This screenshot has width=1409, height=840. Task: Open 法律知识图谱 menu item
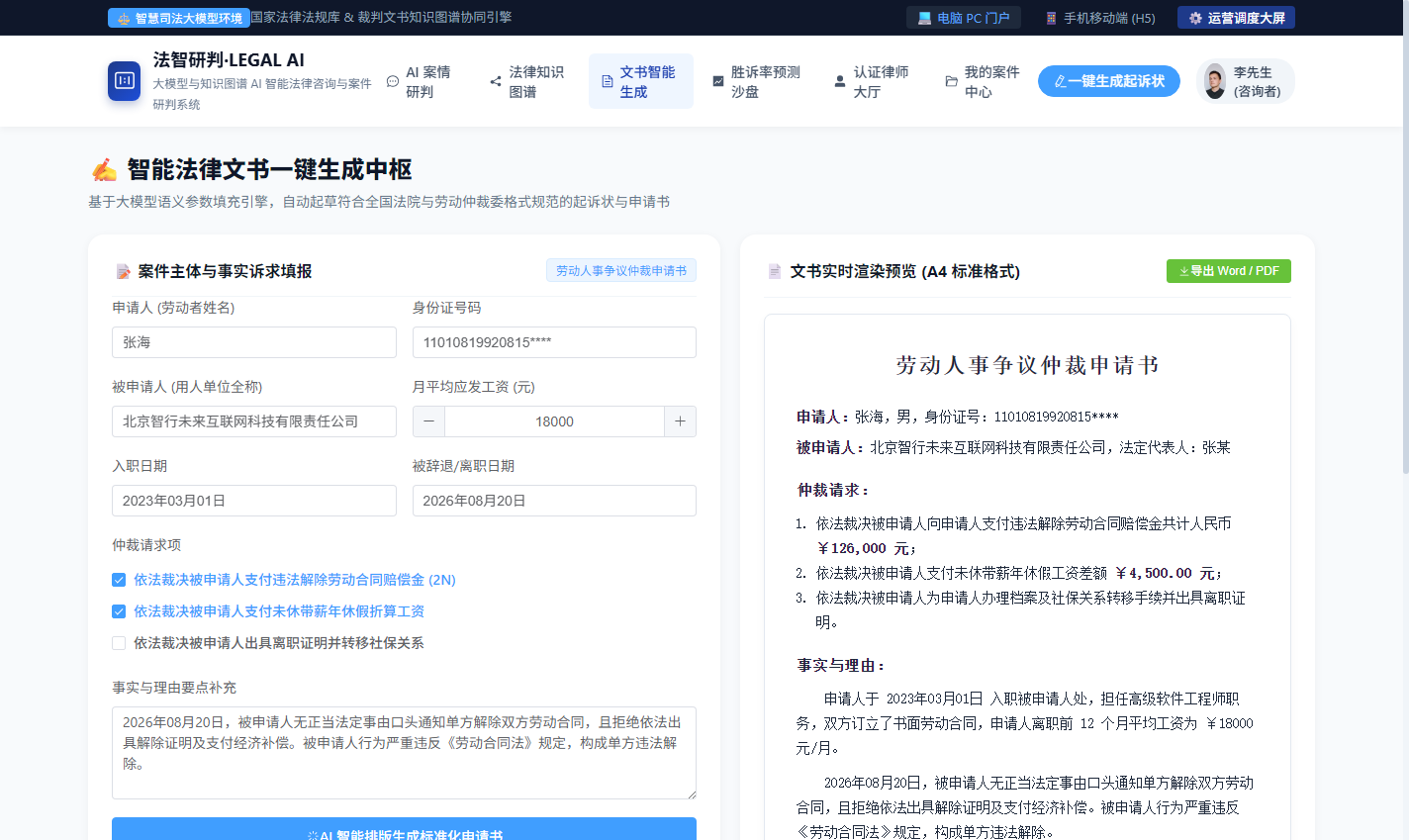527,81
